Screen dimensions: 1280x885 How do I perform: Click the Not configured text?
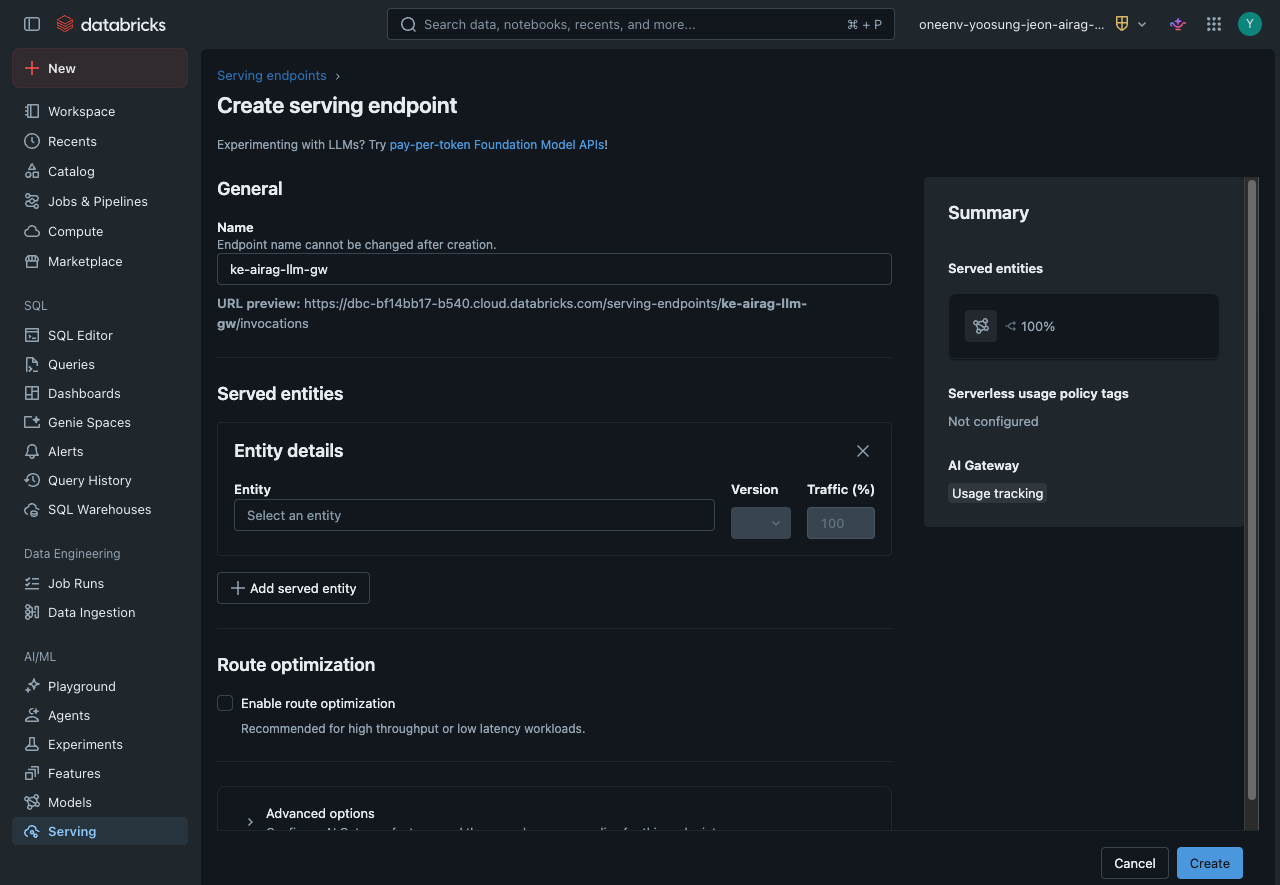click(993, 421)
